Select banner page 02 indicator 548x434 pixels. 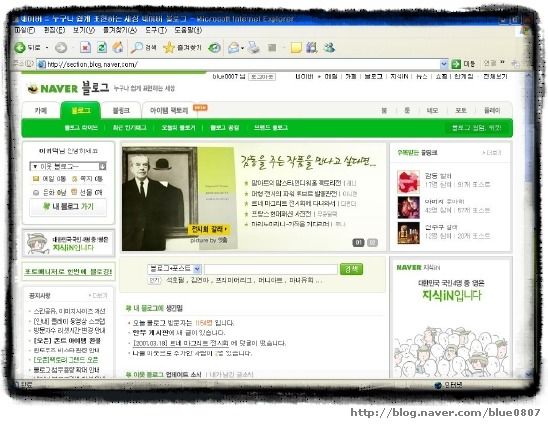373,242
